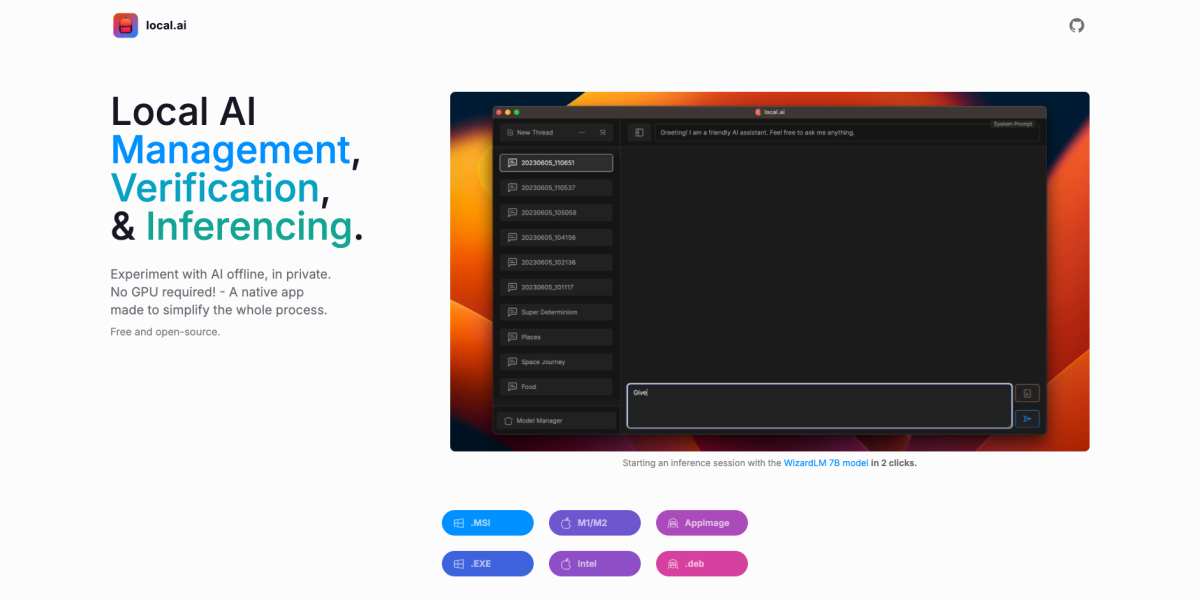Download the Windows .EXE installer
The image size is (1200, 600).
pos(488,564)
